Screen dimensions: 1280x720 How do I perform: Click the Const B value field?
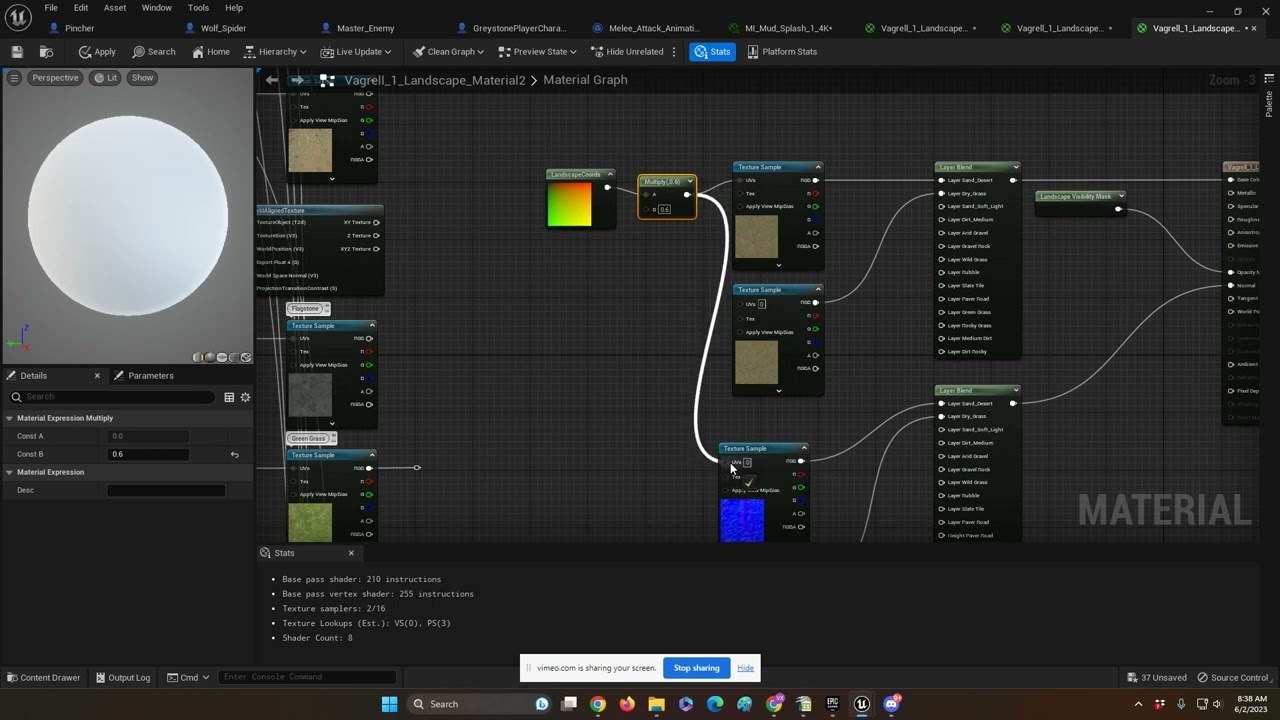(148, 454)
